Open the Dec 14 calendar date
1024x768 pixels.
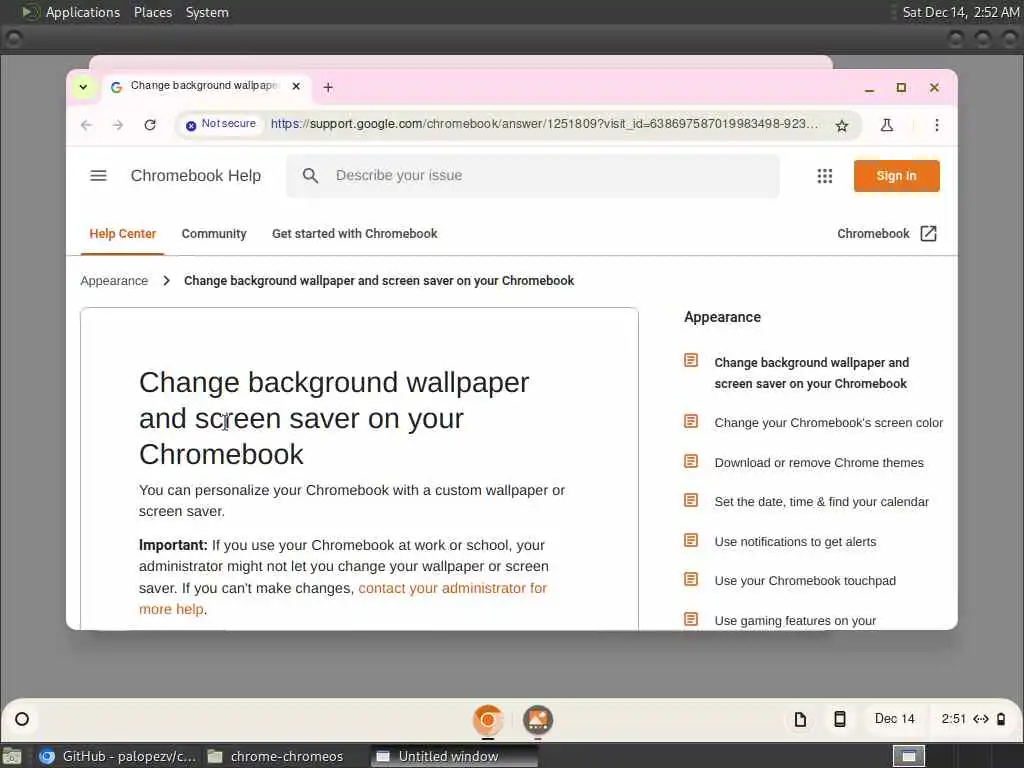pyautogui.click(x=894, y=719)
